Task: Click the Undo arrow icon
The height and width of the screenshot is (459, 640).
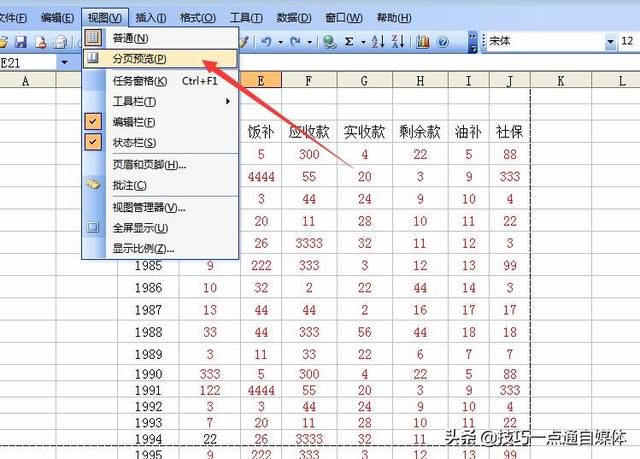Action: point(267,41)
